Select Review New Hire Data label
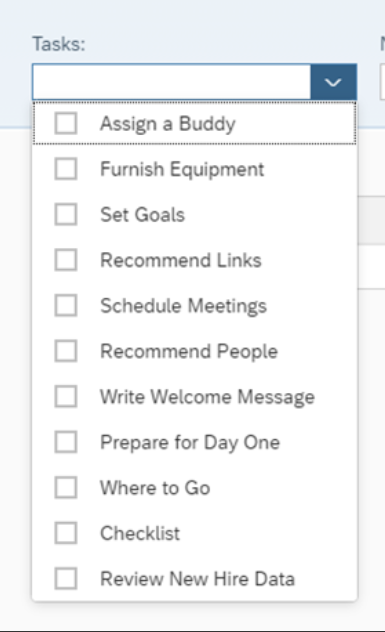Screen dimensions: 385x632 (198, 579)
